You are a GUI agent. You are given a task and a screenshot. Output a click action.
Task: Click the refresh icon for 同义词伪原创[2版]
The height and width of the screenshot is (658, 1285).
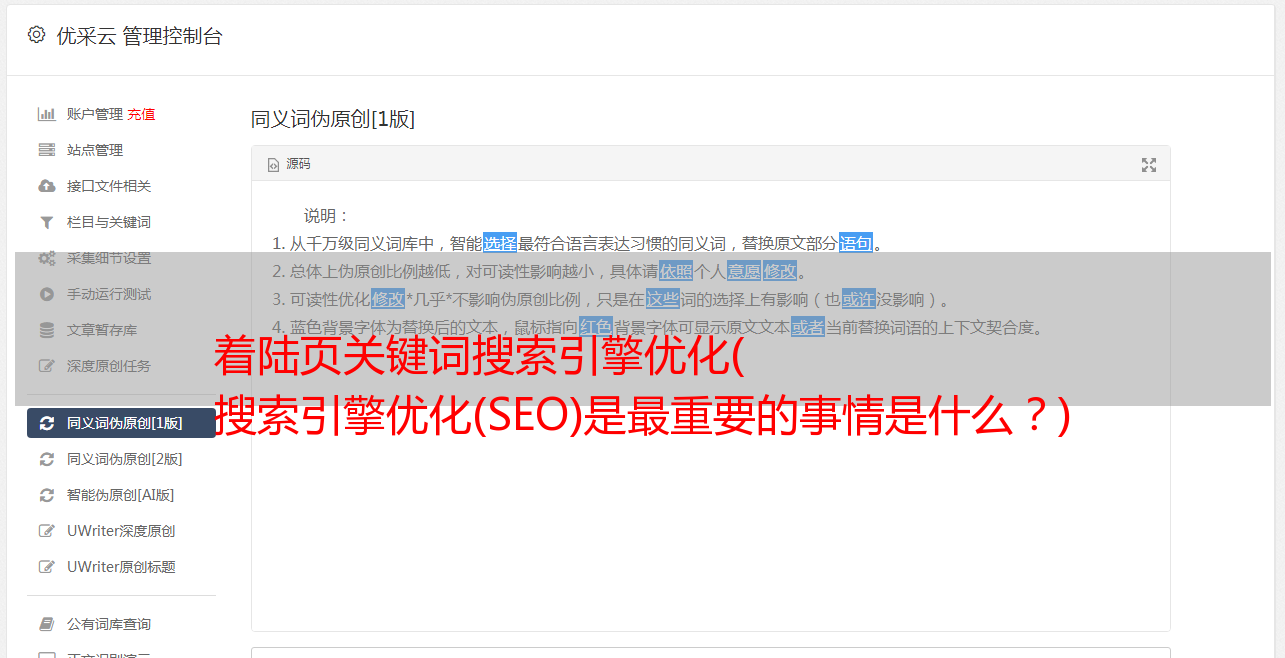[46, 459]
